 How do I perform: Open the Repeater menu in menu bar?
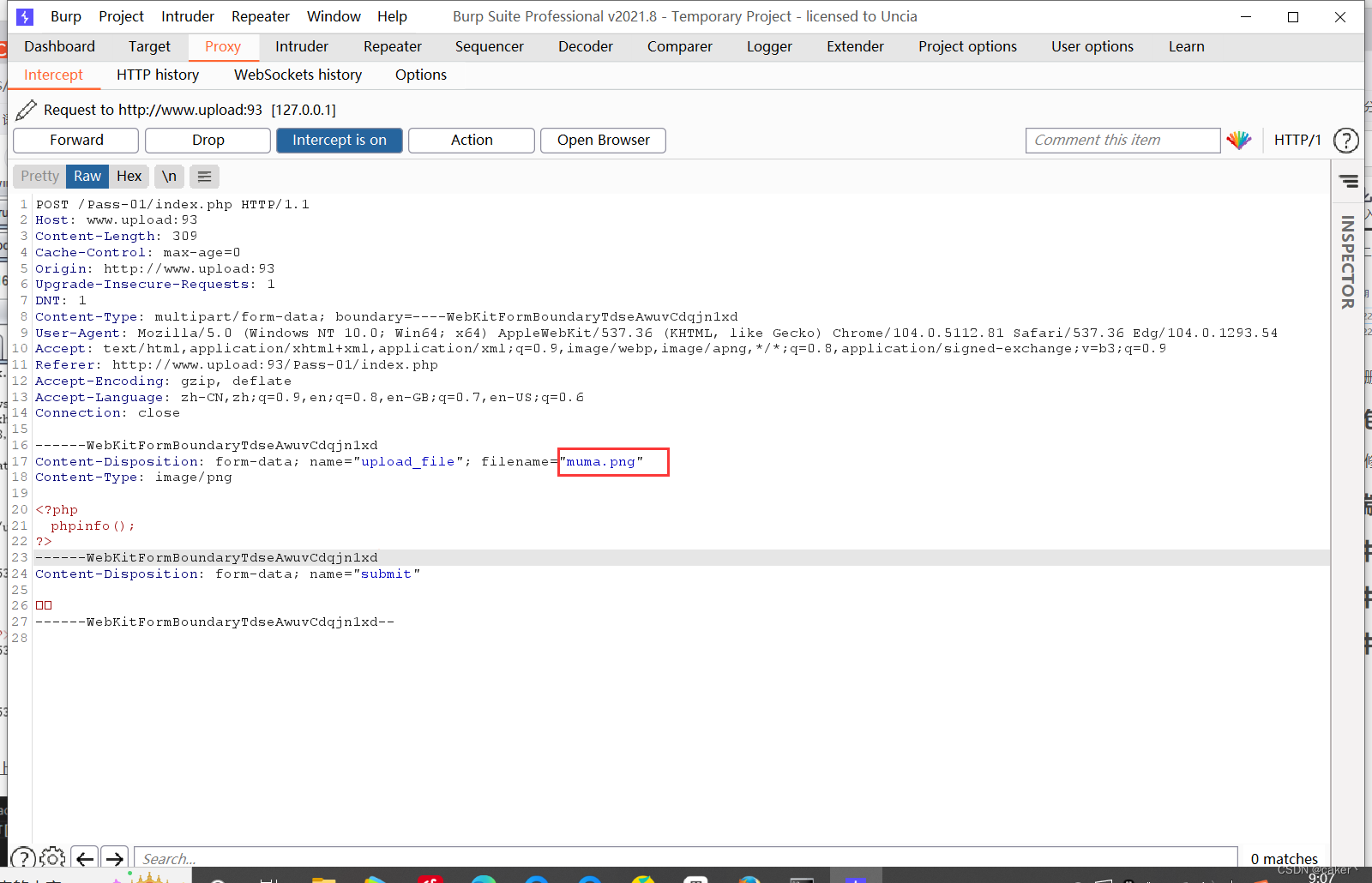coord(261,16)
